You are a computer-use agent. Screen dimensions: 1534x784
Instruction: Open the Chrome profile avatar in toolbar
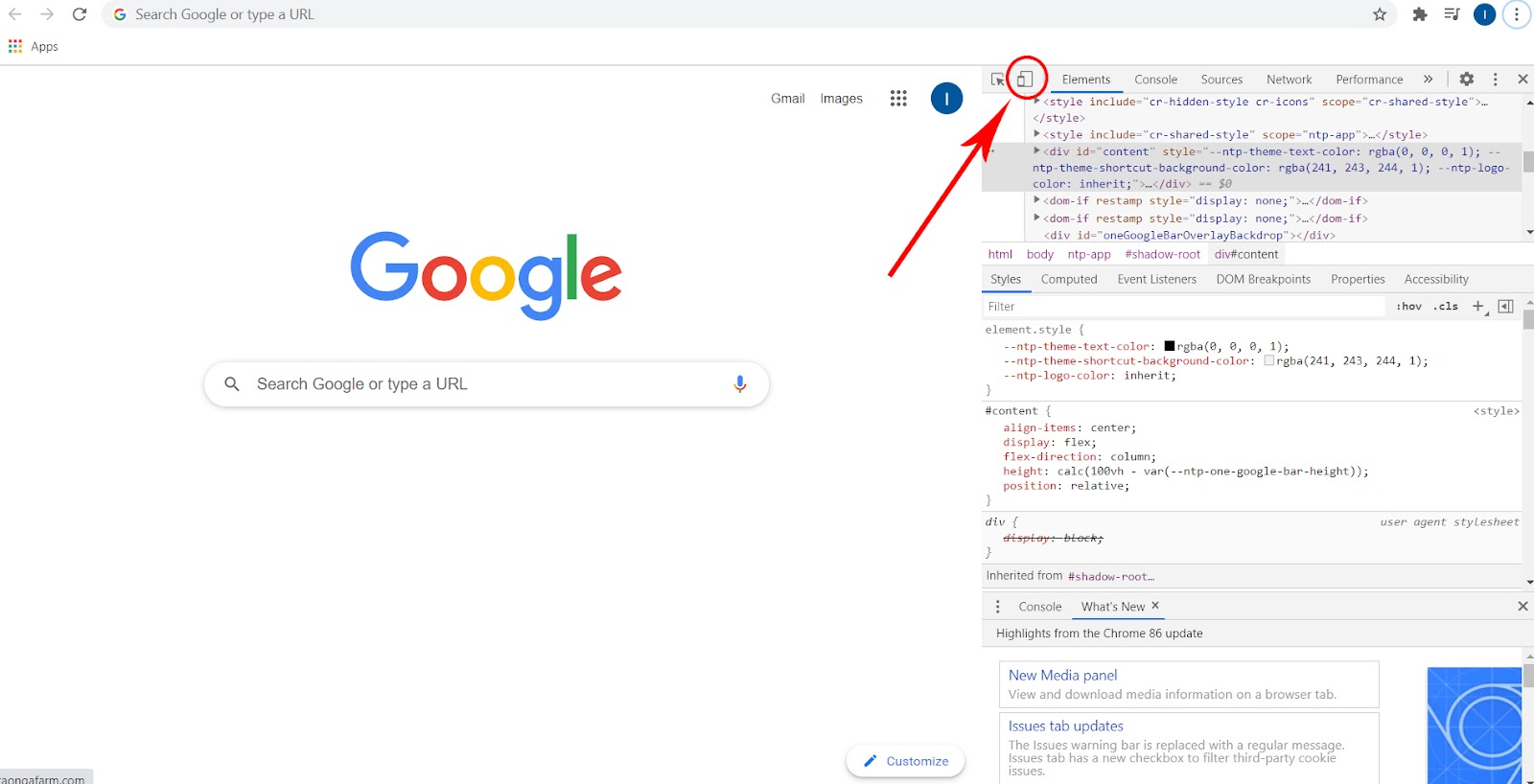tap(1484, 14)
